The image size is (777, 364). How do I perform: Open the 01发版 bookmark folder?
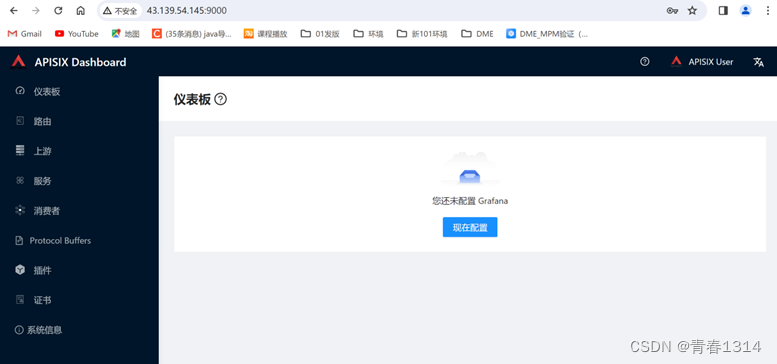tap(320, 34)
